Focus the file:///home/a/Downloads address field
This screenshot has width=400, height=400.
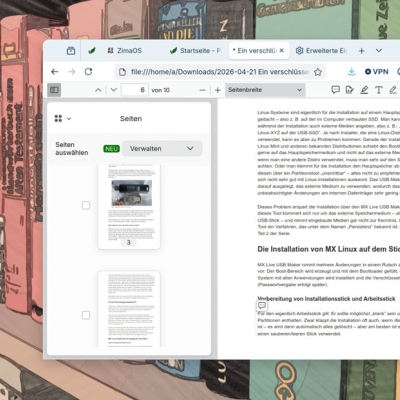click(x=220, y=72)
